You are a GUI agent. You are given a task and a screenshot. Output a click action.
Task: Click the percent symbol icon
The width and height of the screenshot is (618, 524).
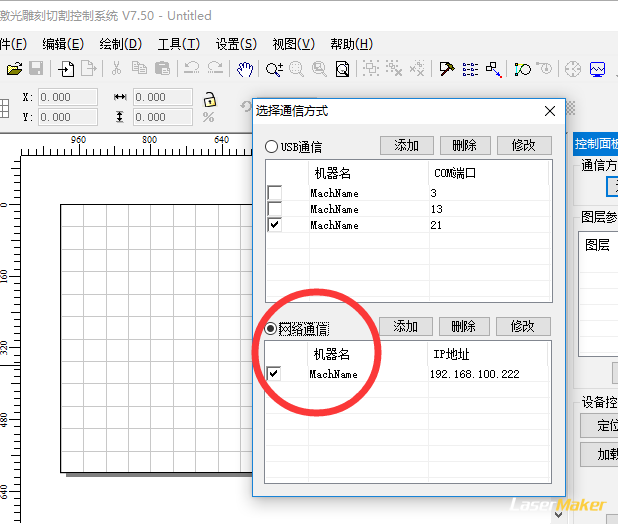208,117
